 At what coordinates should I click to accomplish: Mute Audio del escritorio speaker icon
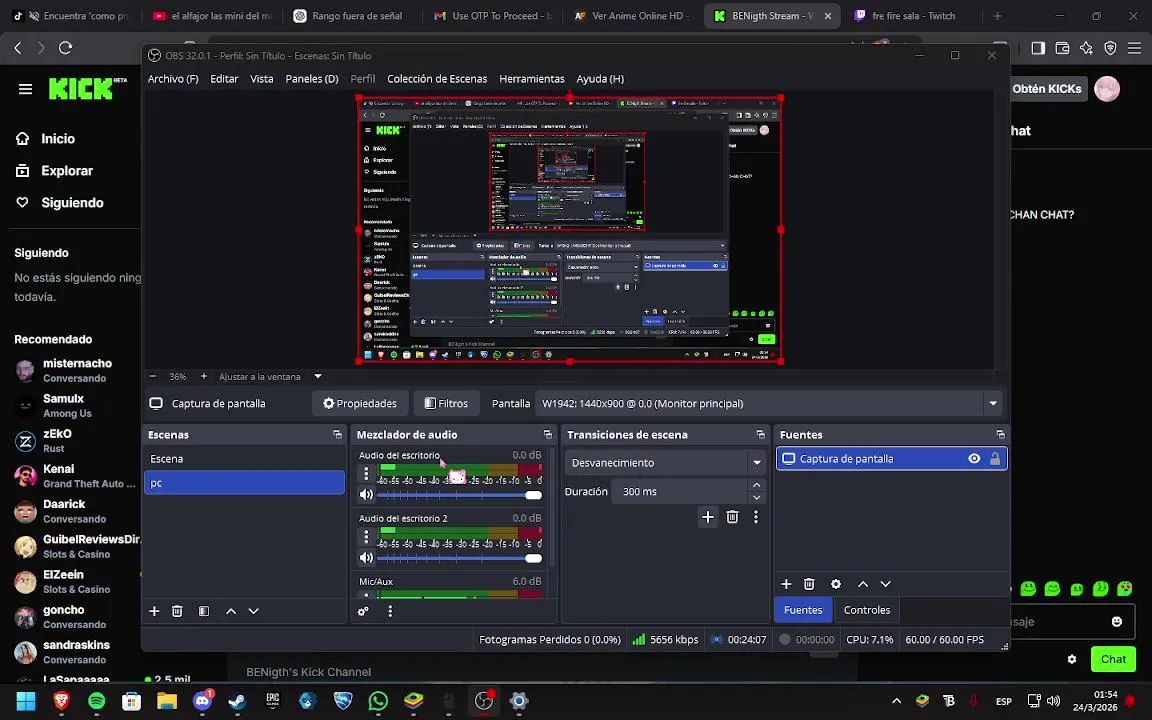[366, 494]
